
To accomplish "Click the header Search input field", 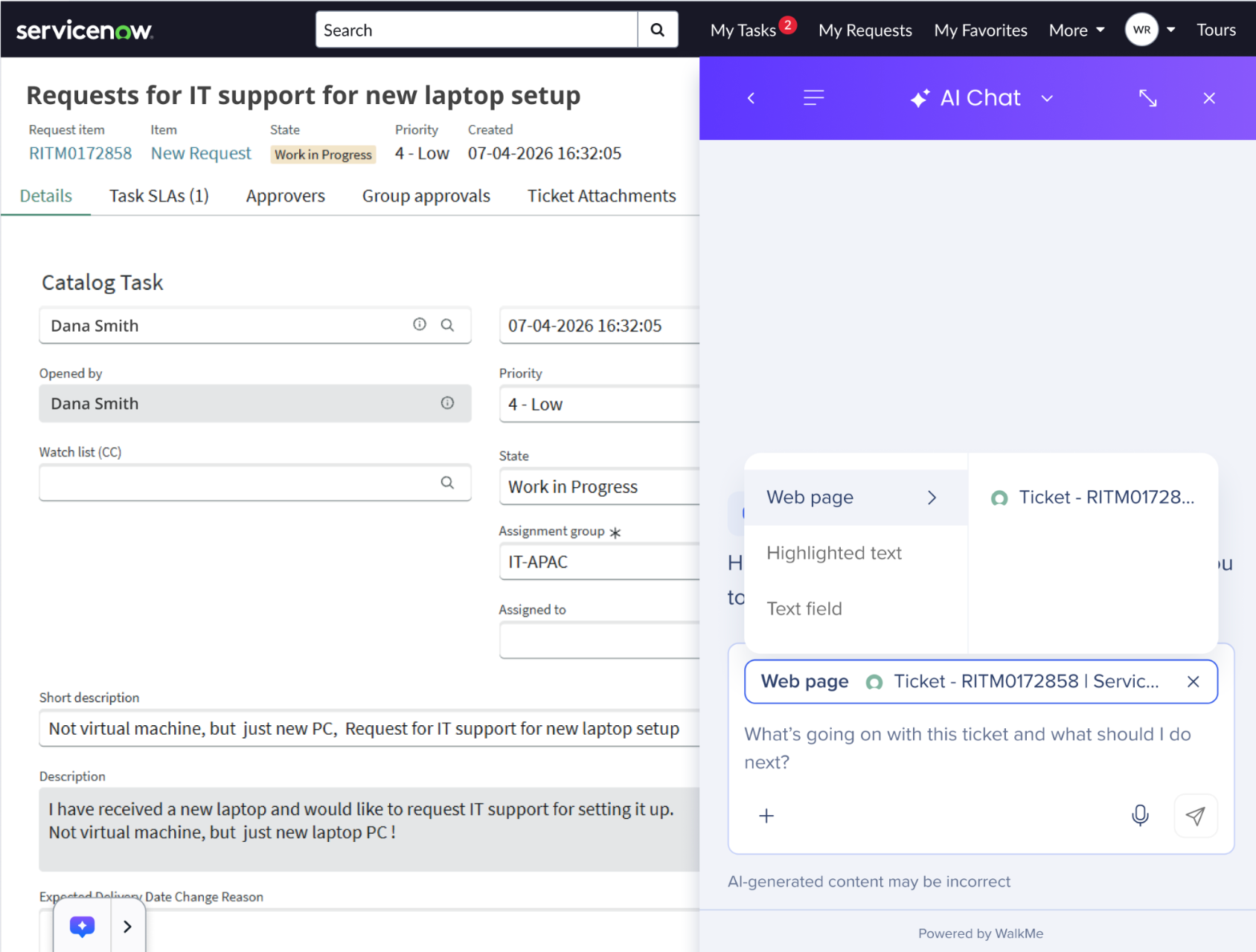I will [x=476, y=30].
